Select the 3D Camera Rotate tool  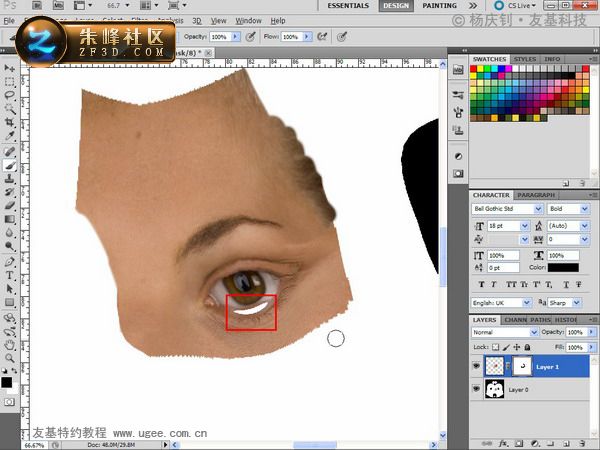coord(10,331)
